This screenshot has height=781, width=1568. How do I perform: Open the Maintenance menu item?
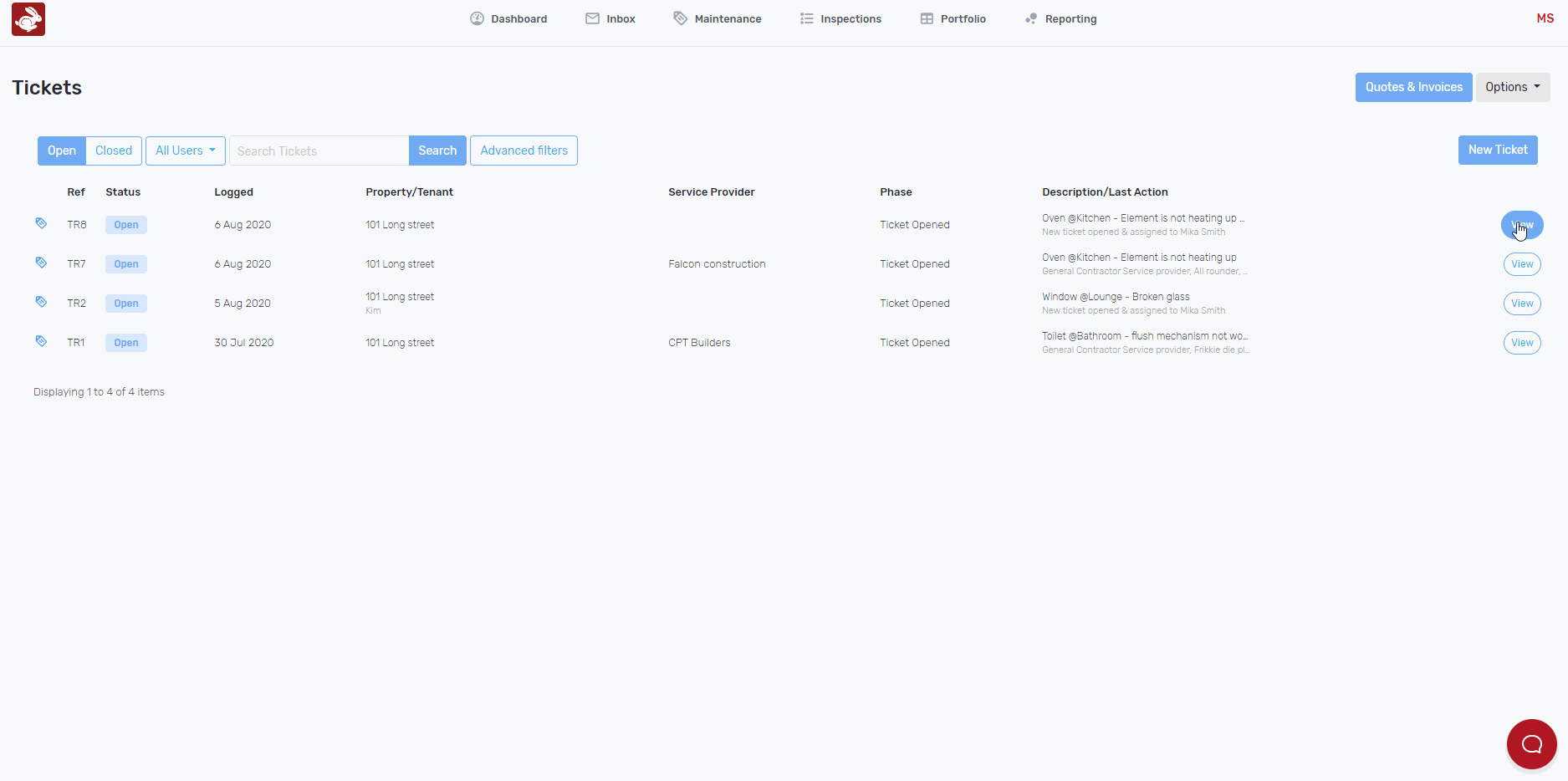click(x=718, y=18)
